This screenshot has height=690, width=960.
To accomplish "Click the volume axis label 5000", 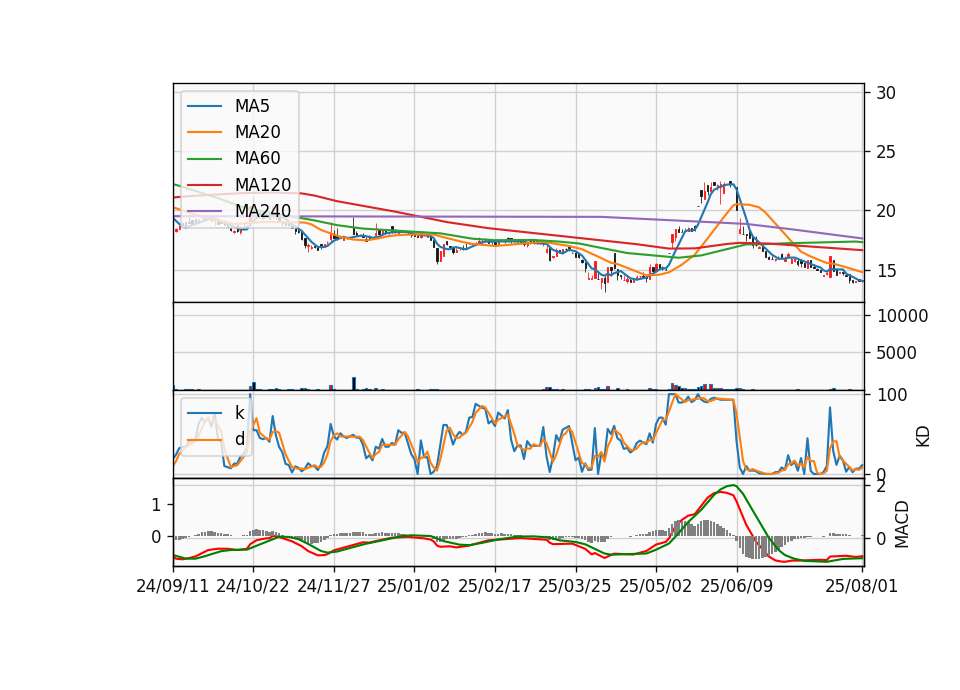I will pos(897,353).
